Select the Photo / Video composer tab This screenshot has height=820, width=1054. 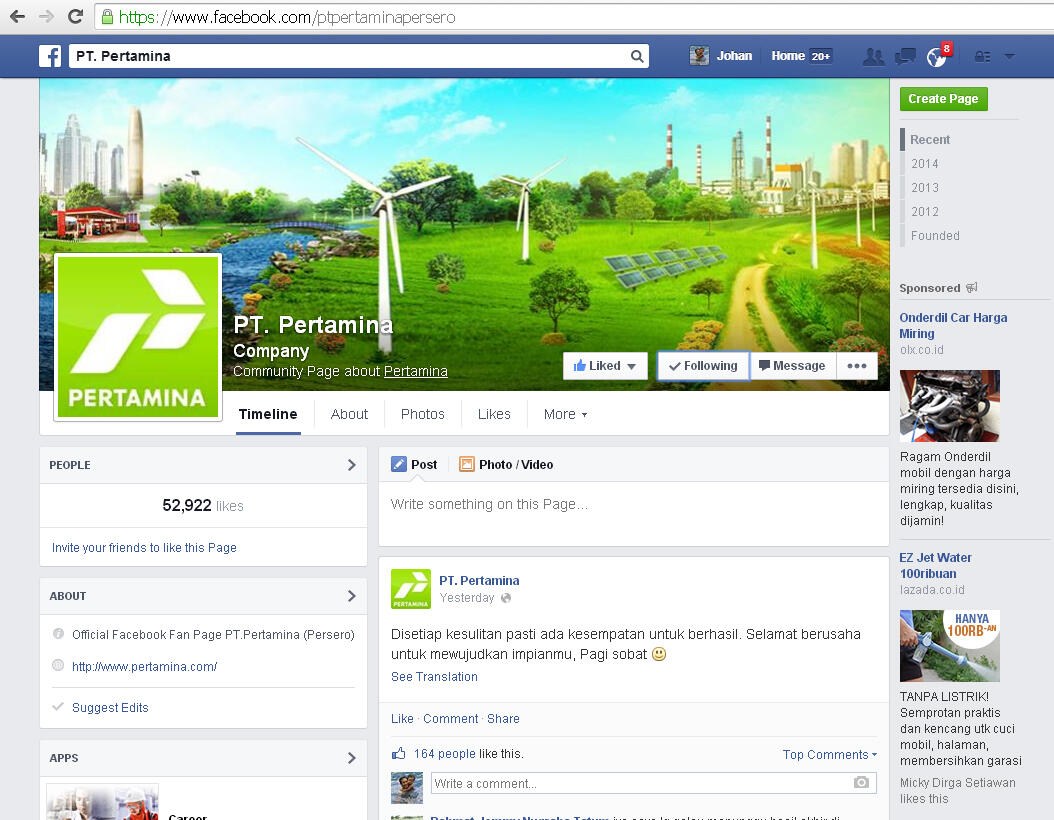pyautogui.click(x=506, y=464)
